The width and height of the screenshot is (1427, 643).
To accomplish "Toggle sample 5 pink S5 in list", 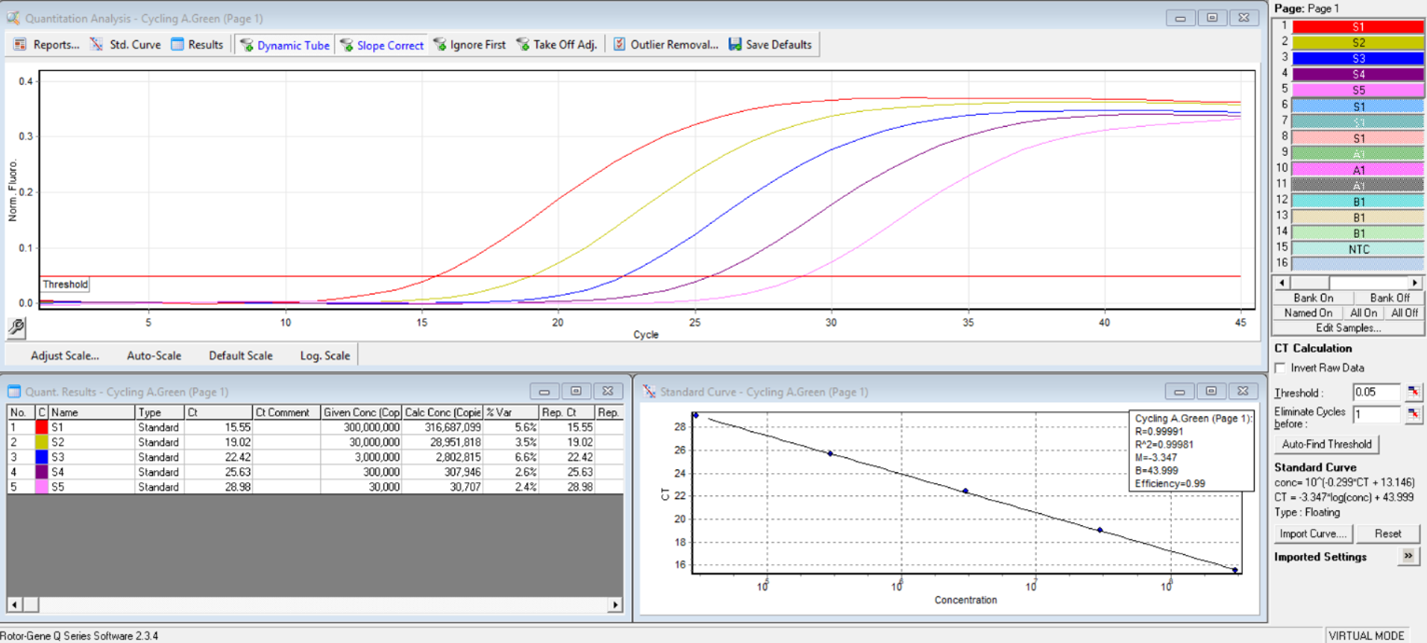I will point(1357,90).
